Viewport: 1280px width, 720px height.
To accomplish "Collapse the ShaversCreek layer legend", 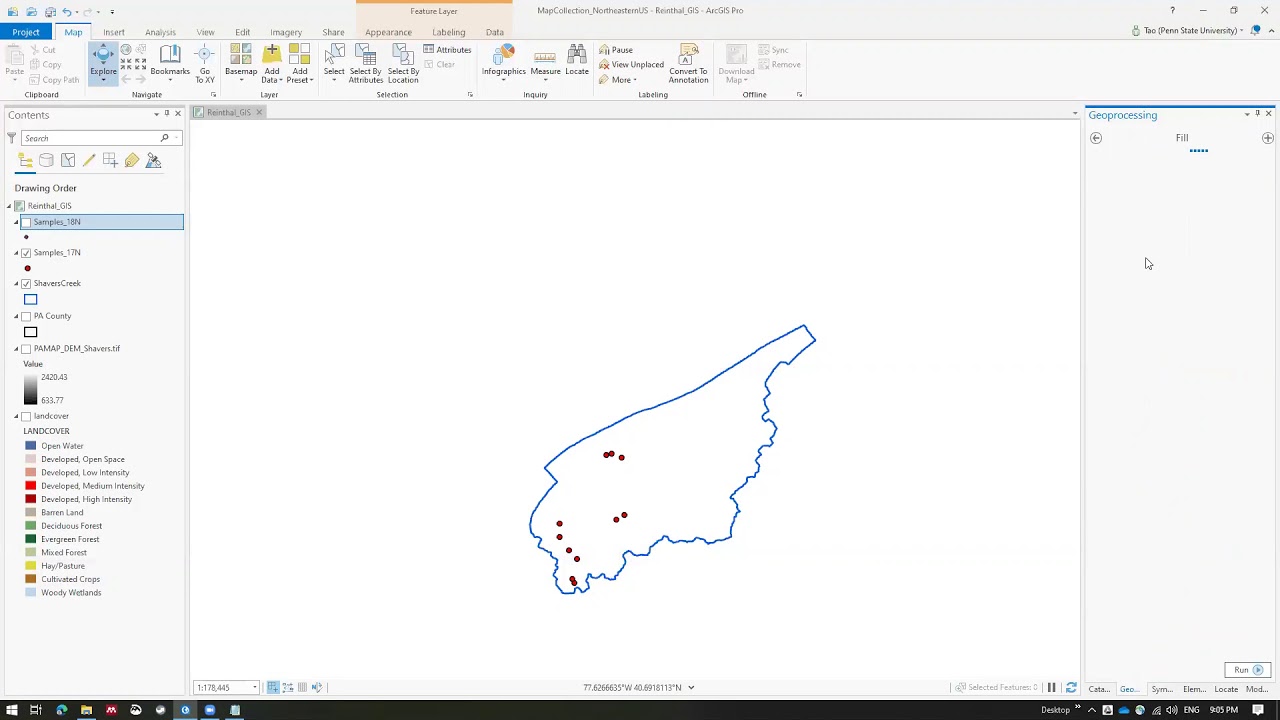I will pos(16,284).
